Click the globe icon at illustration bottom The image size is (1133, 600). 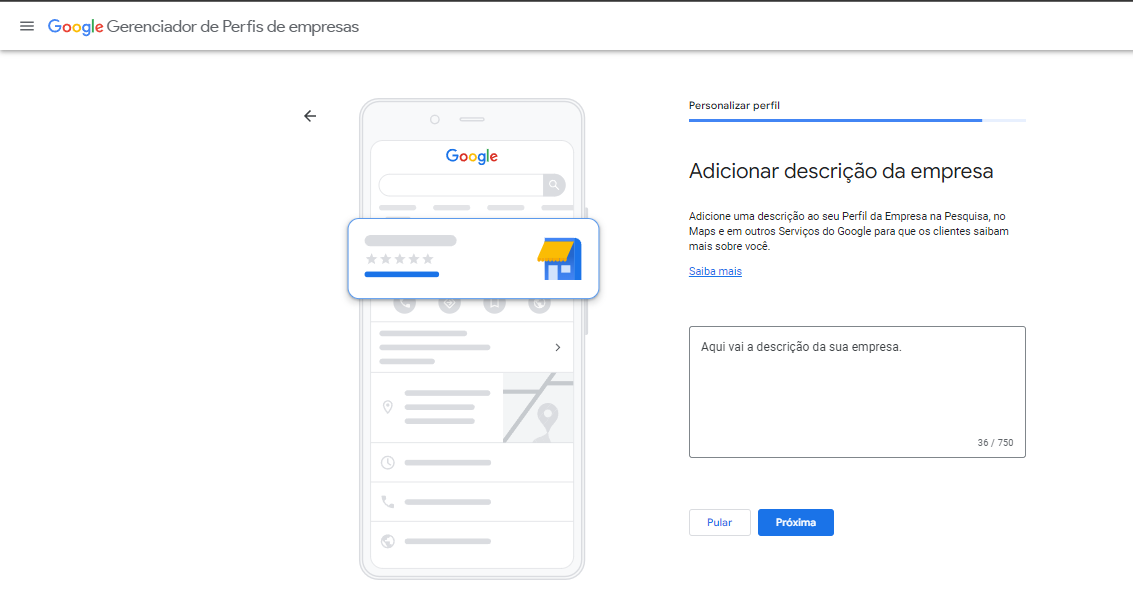[x=388, y=541]
